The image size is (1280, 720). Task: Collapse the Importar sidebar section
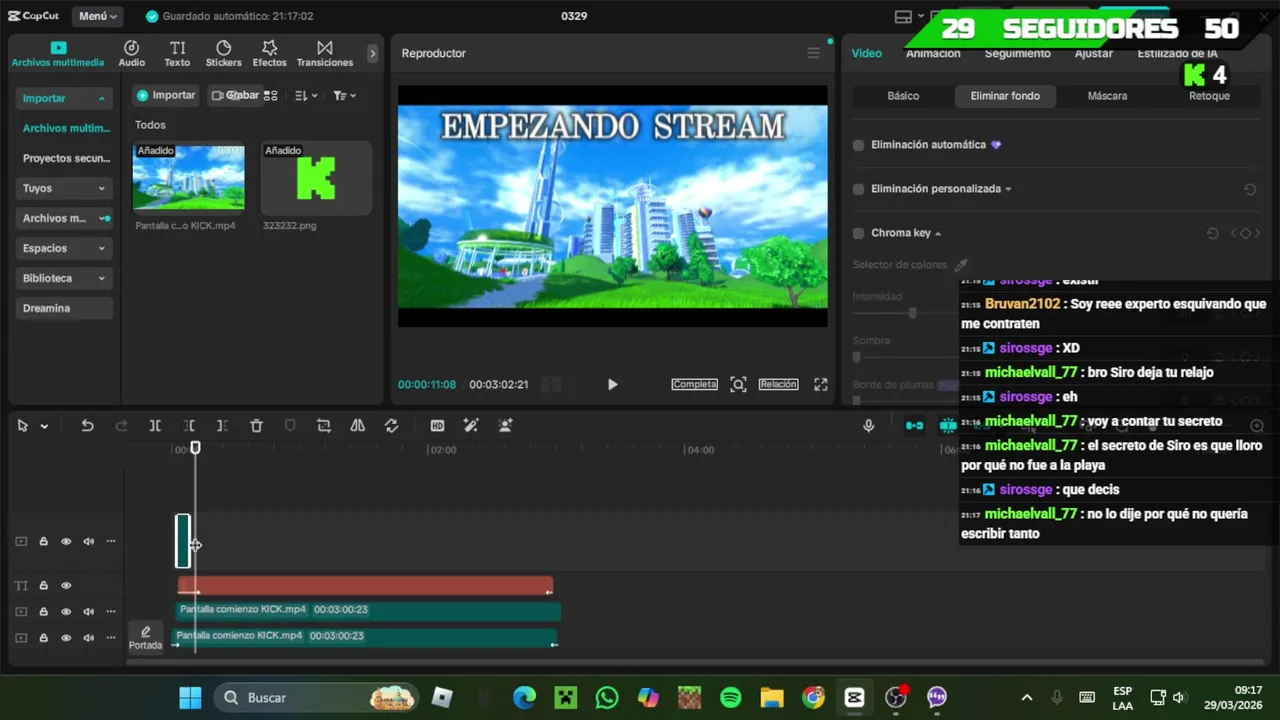click(x=101, y=99)
